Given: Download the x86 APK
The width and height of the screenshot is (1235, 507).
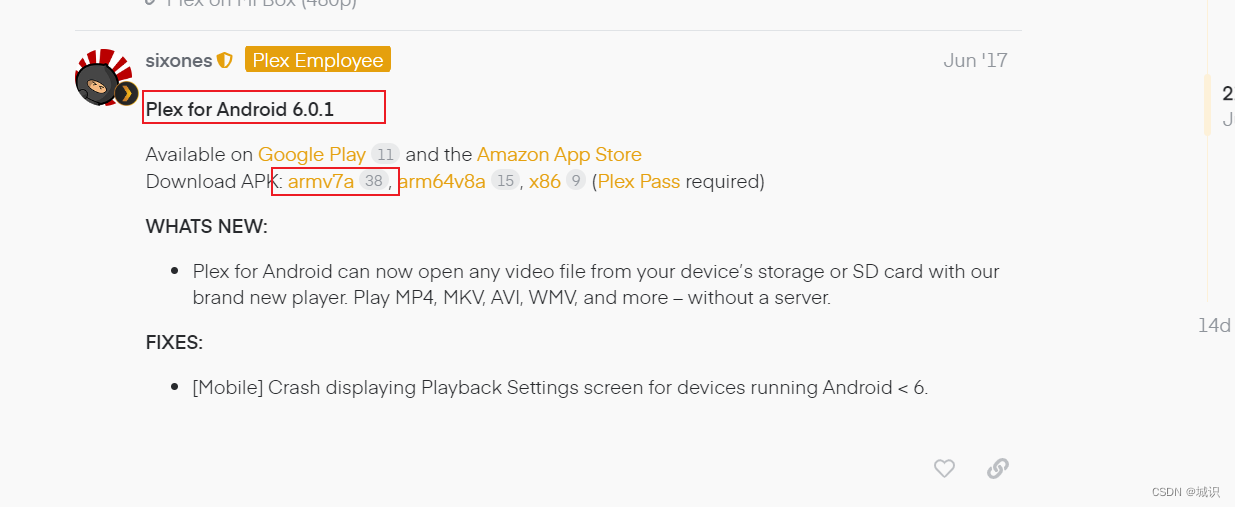Looking at the screenshot, I should pyautogui.click(x=545, y=181).
